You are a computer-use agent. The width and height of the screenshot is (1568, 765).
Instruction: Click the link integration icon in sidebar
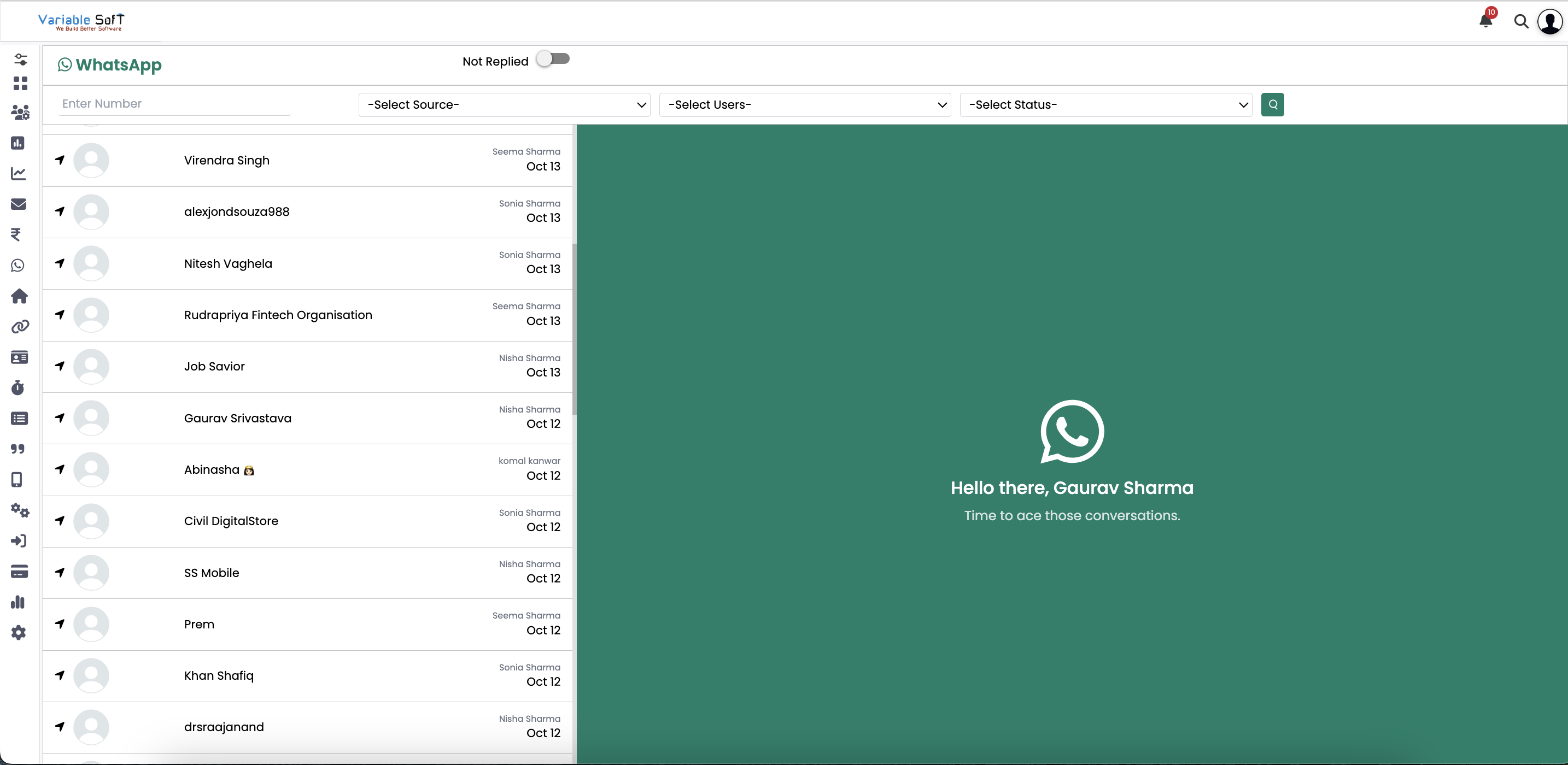tap(20, 326)
